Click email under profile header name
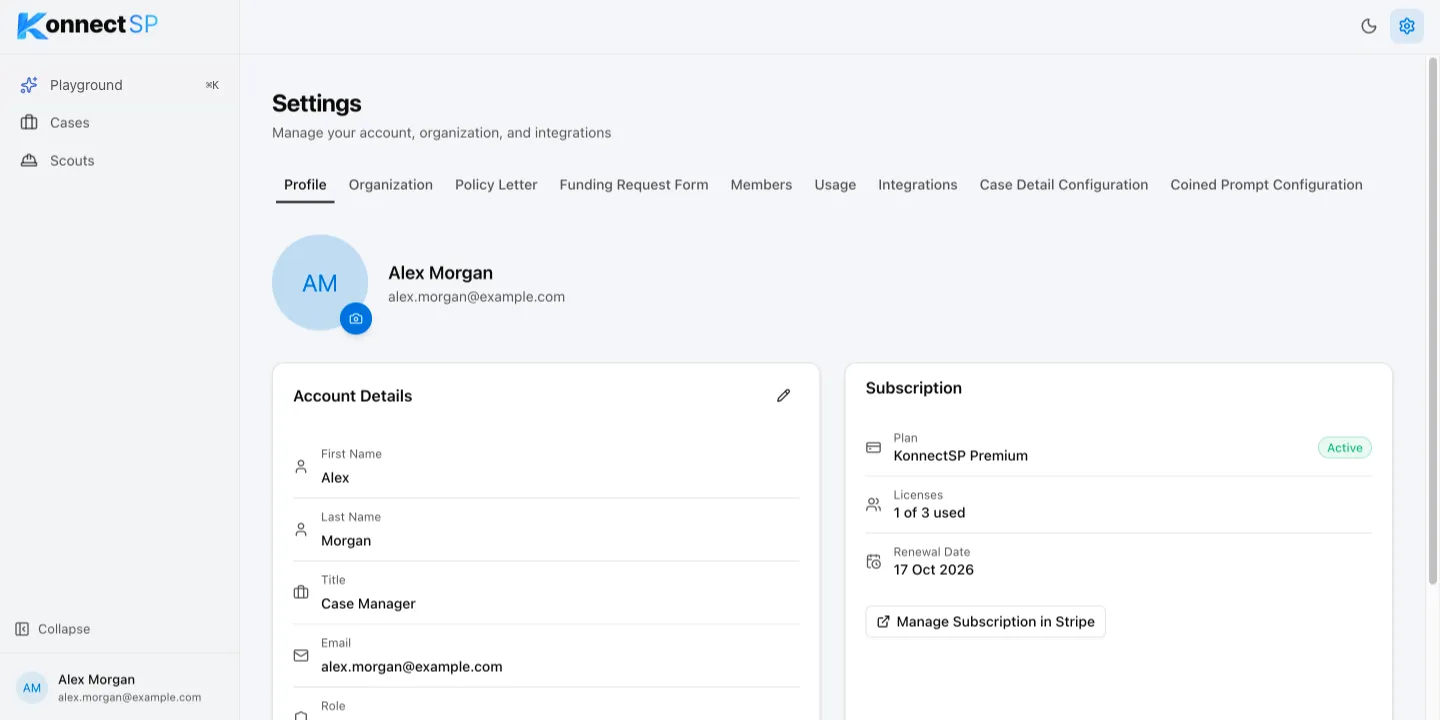This screenshot has width=1440, height=720. pyautogui.click(x=477, y=297)
